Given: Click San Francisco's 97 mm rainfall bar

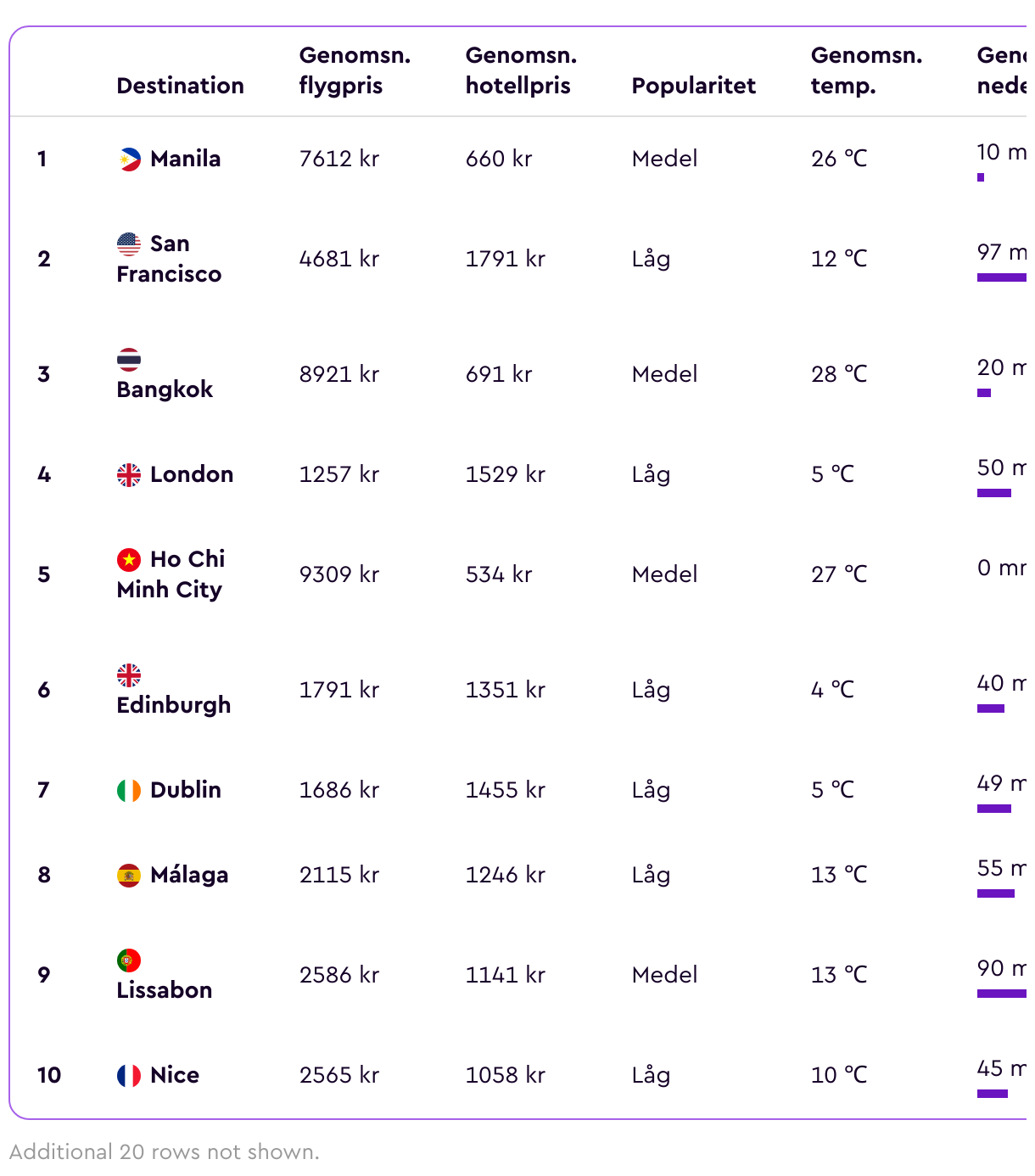Looking at the screenshot, I should pyautogui.click(x=1002, y=277).
